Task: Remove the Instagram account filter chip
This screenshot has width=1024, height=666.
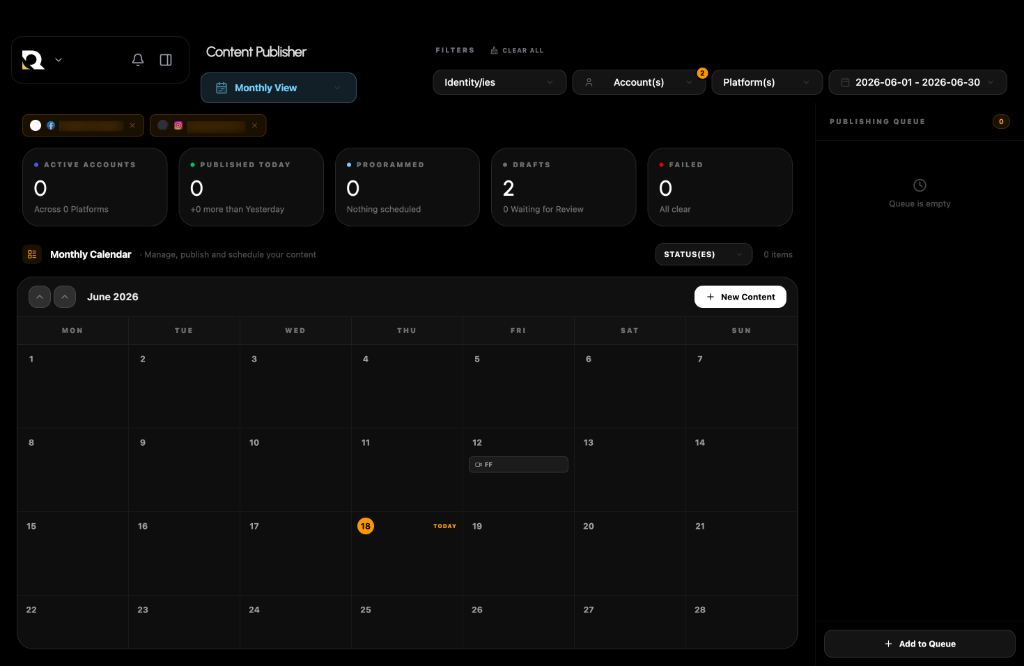Action: coord(255,125)
